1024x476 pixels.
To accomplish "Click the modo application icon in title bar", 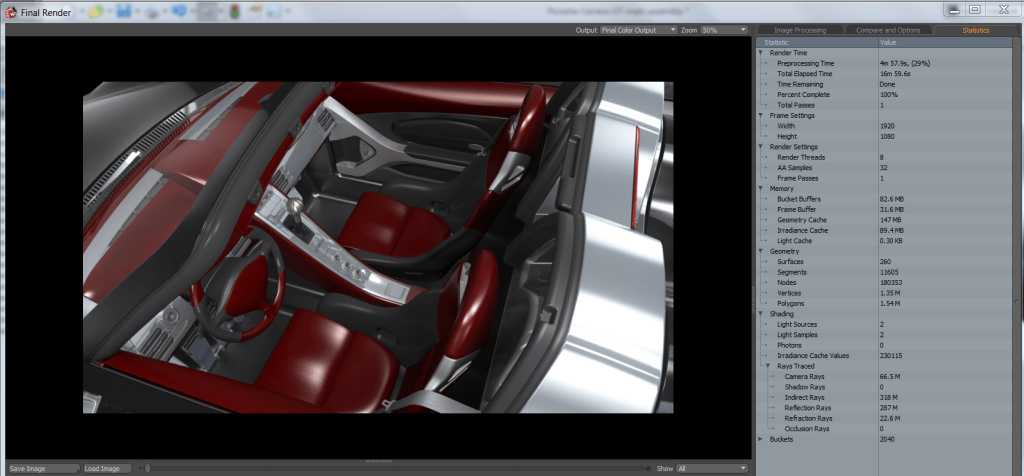I will 11,10.
